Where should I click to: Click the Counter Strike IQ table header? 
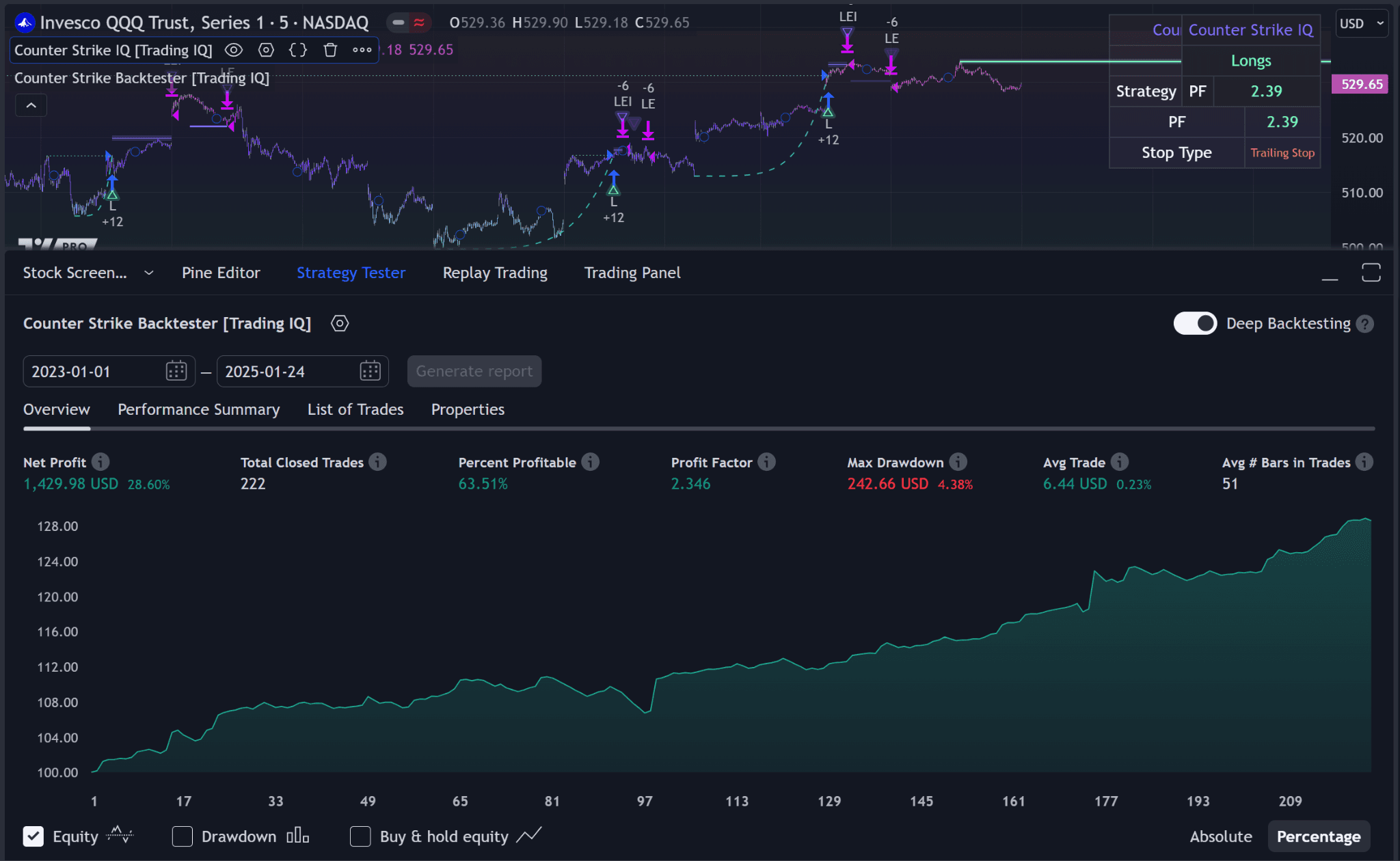pos(1250,30)
